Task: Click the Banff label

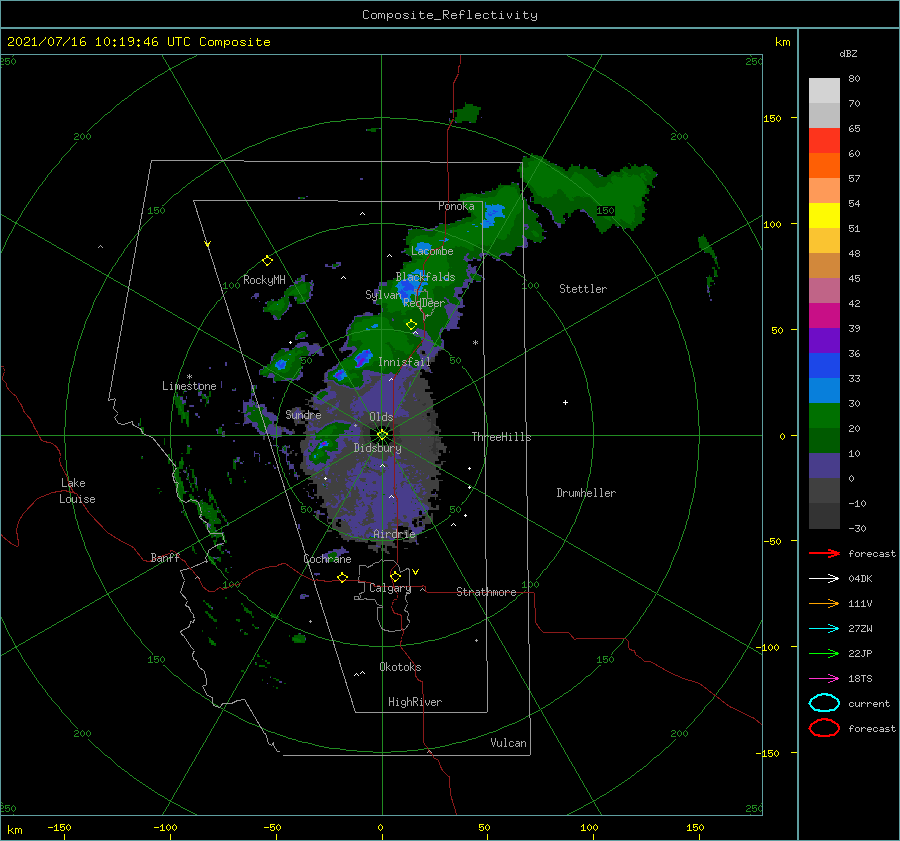Action: pos(165,557)
